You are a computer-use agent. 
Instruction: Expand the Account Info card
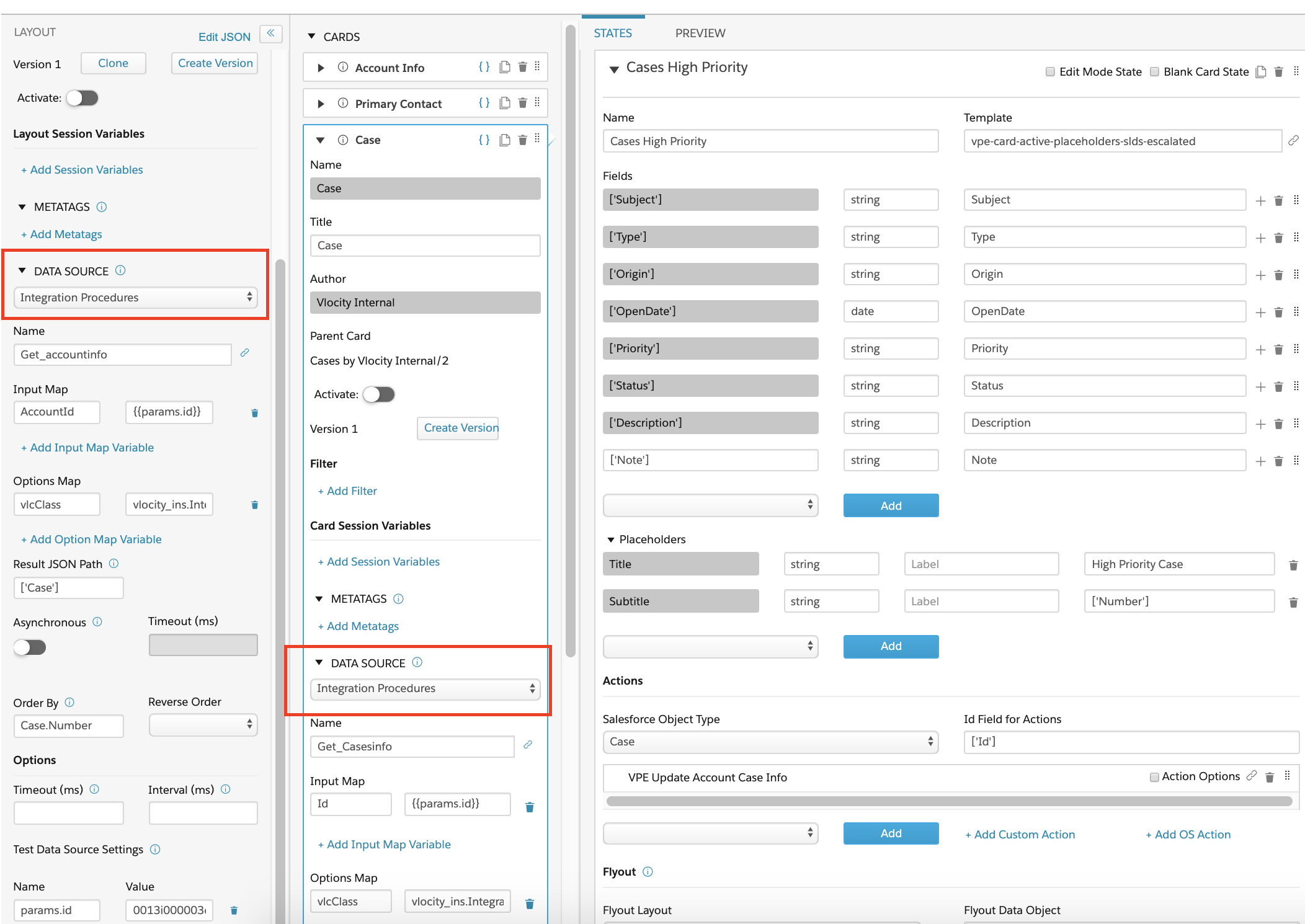coord(321,68)
